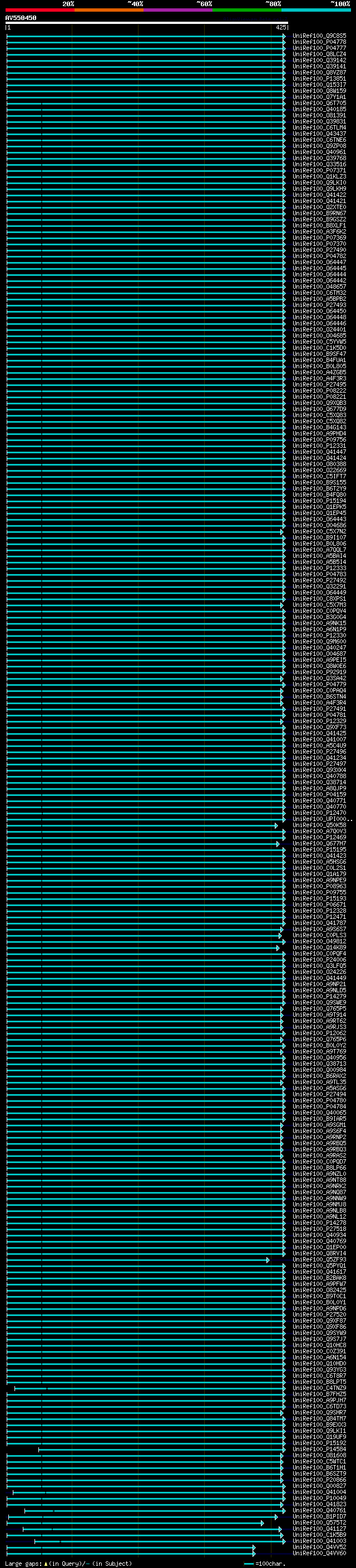
Task: Open the UniRef100_Q8VZ87 hit
Action: [319, 72]
